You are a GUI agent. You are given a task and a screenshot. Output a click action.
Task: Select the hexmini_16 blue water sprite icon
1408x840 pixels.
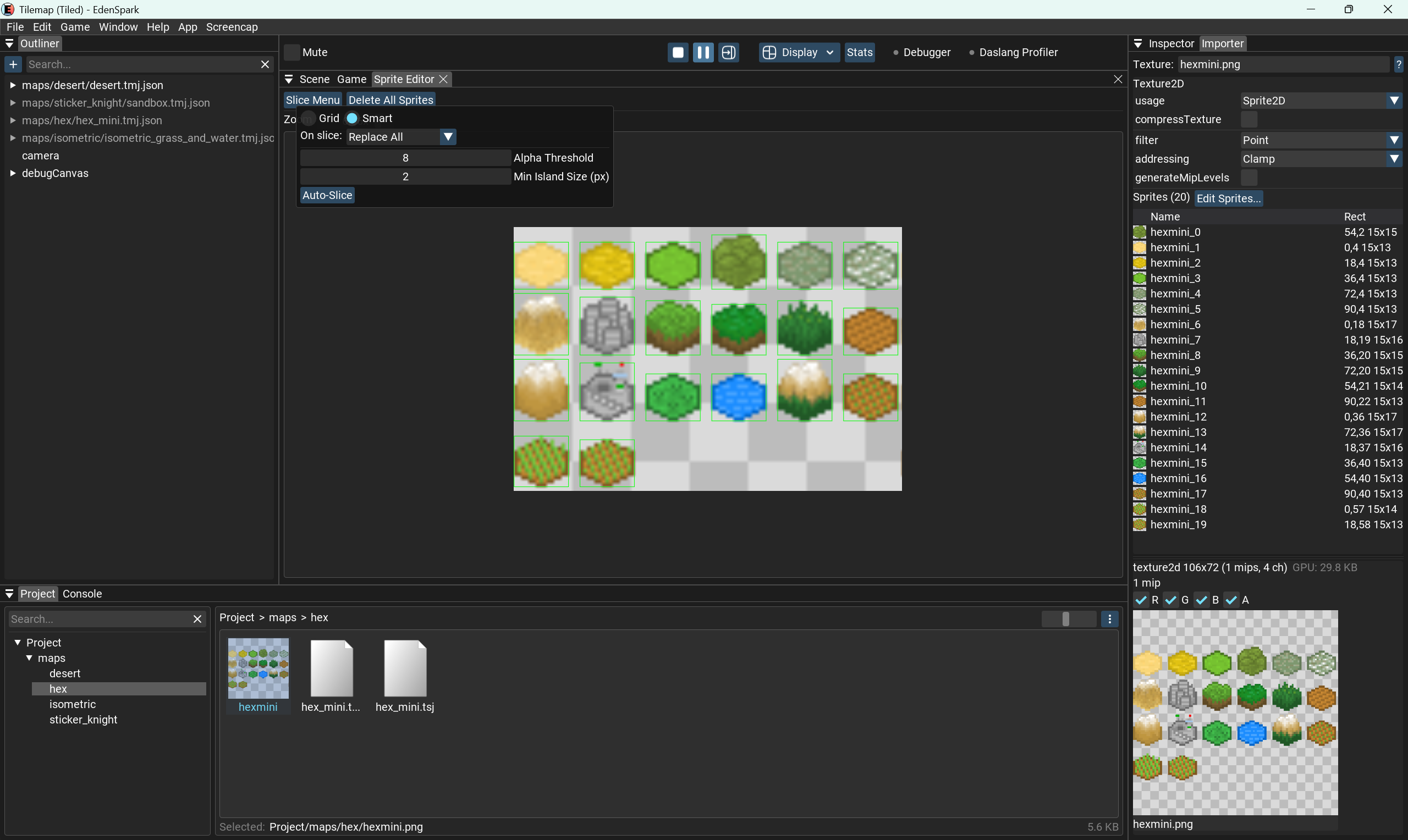[x=1140, y=478]
